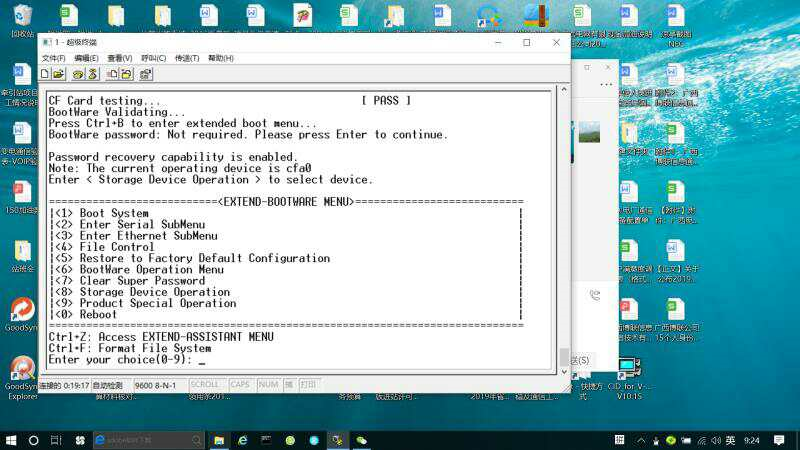The width and height of the screenshot is (800, 450).
Task: Click the Receive file toolbar icon
Action: coord(126,74)
